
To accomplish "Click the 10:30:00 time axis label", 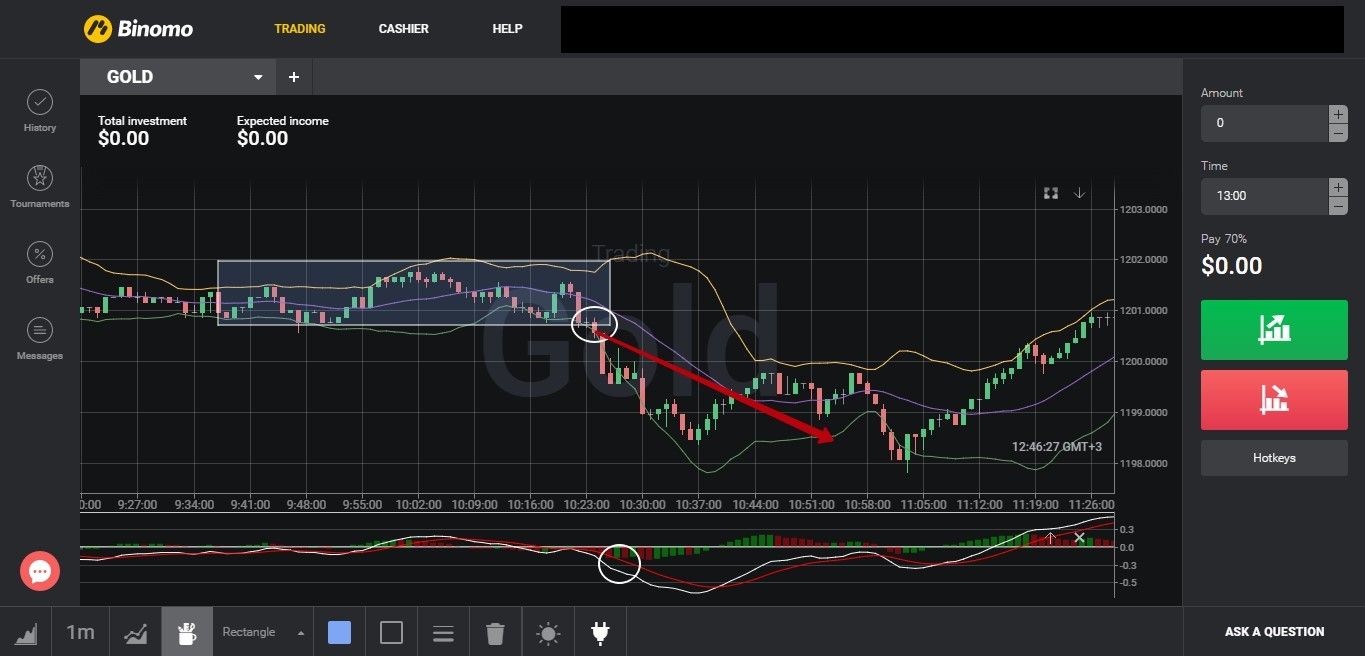I will (x=643, y=505).
